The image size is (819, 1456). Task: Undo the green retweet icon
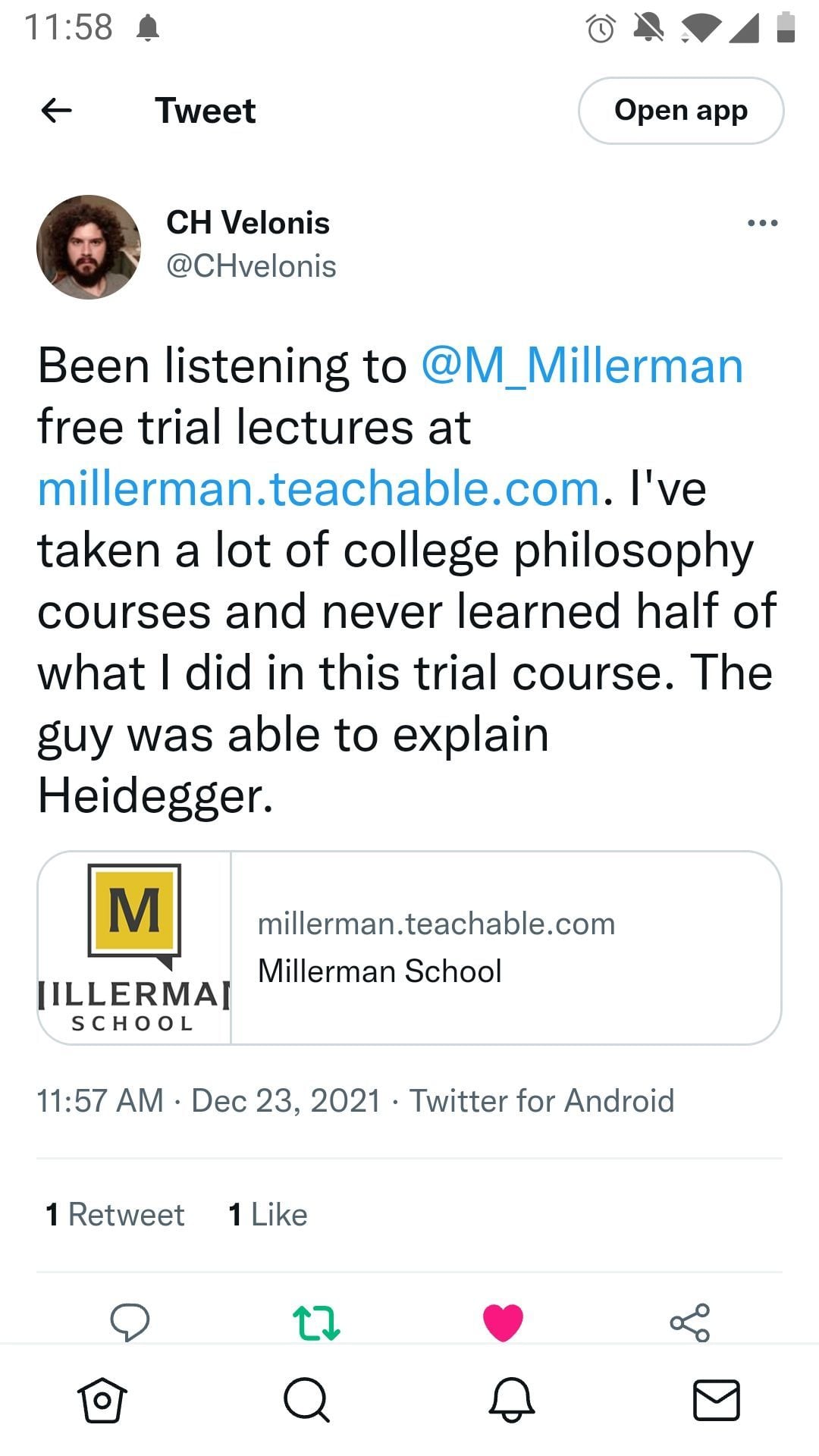[x=316, y=1323]
